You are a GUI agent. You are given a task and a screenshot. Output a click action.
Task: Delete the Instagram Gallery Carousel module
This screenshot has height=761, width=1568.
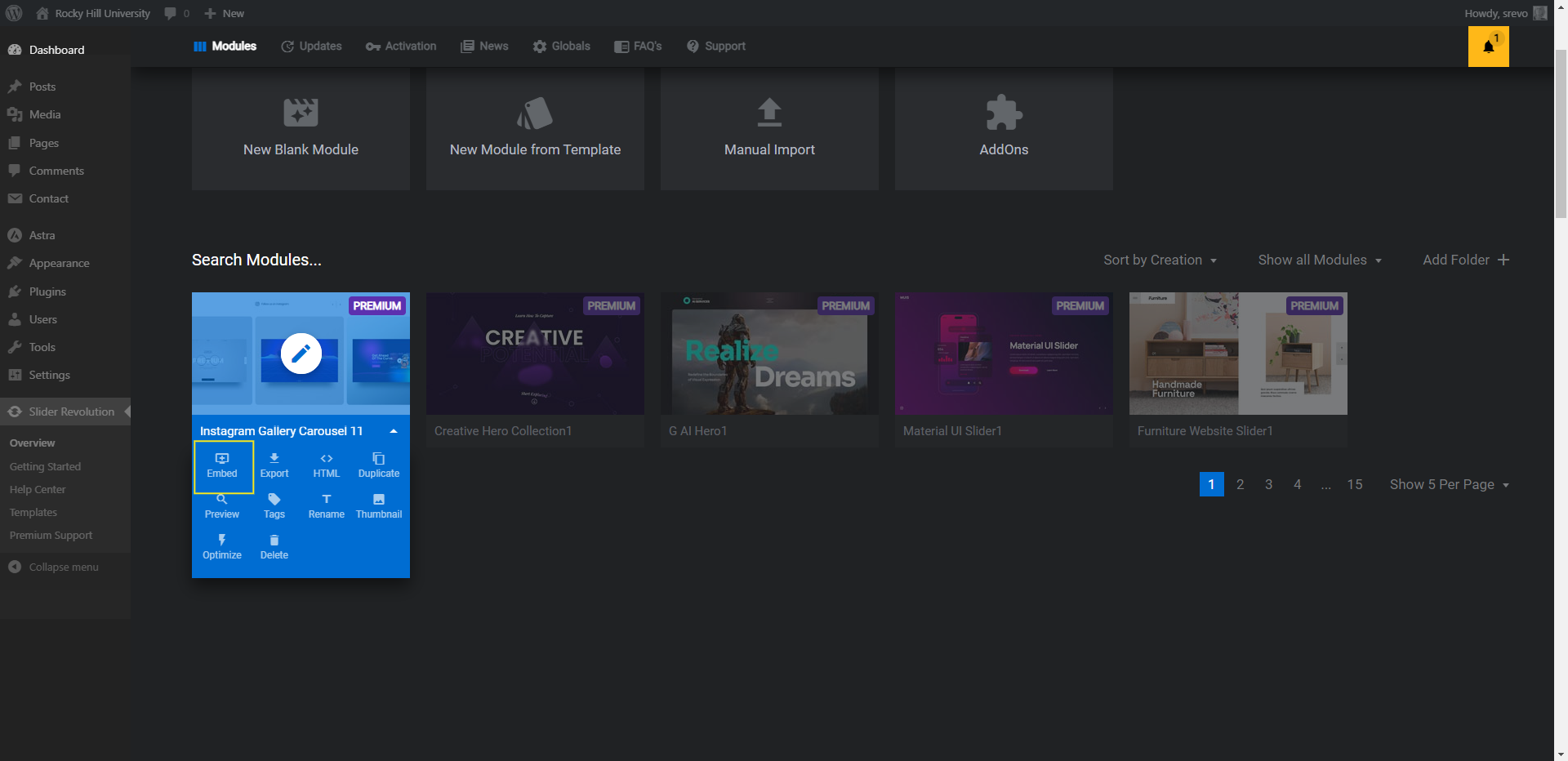pos(274,547)
